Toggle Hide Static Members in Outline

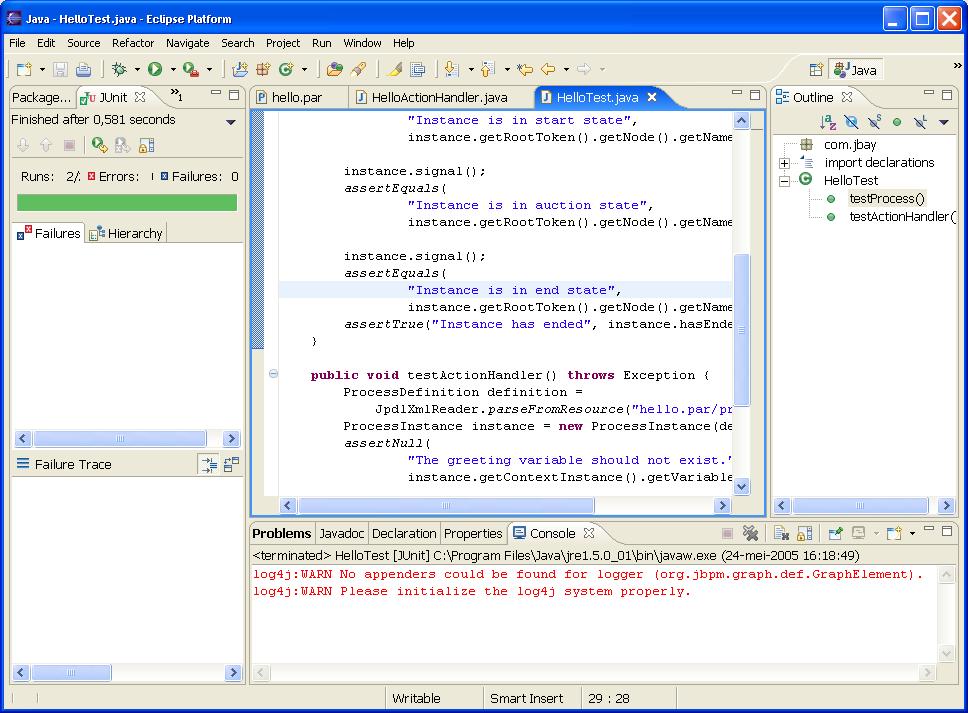[x=874, y=122]
